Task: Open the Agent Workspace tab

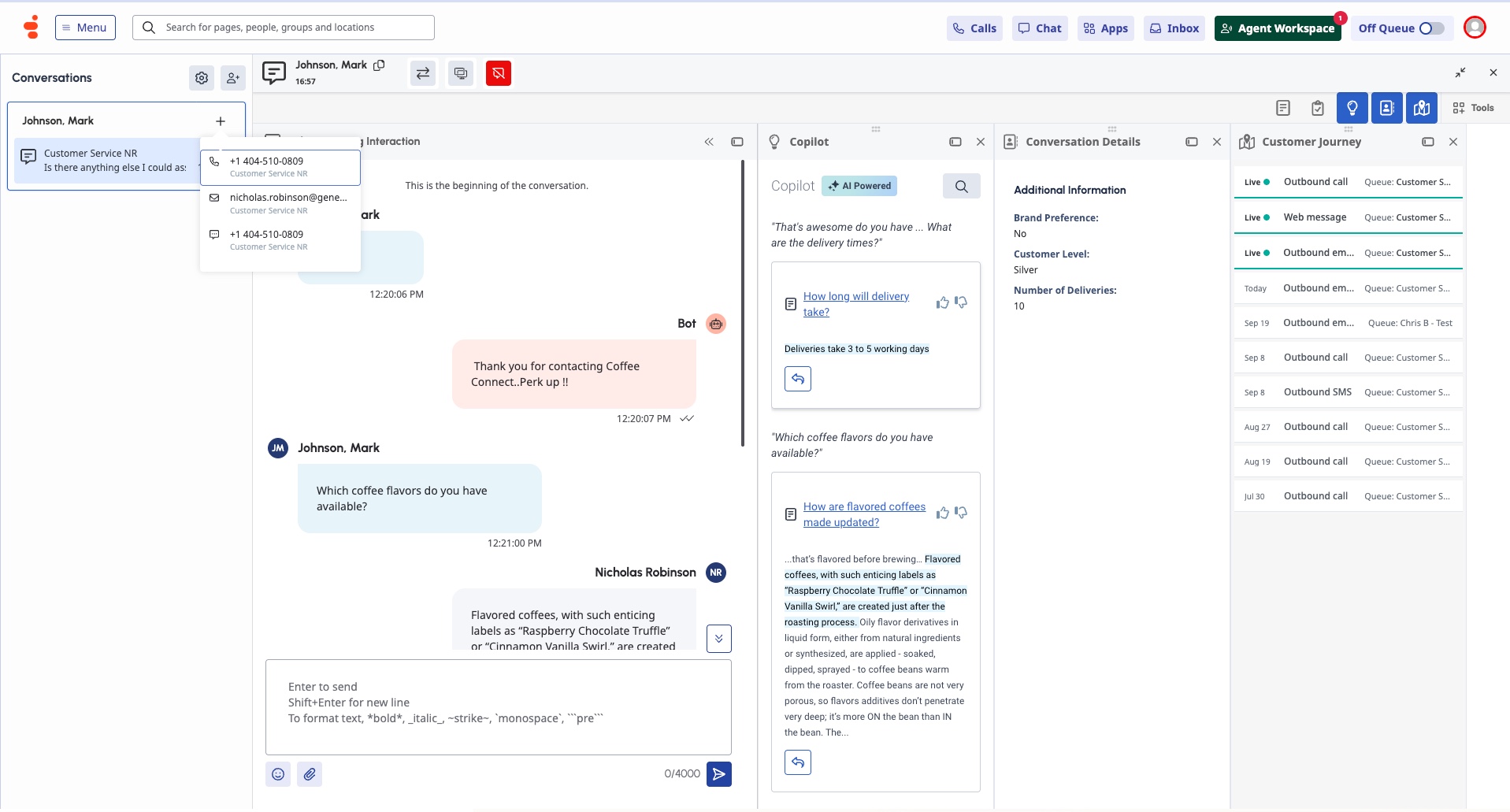Action: 1277,28
